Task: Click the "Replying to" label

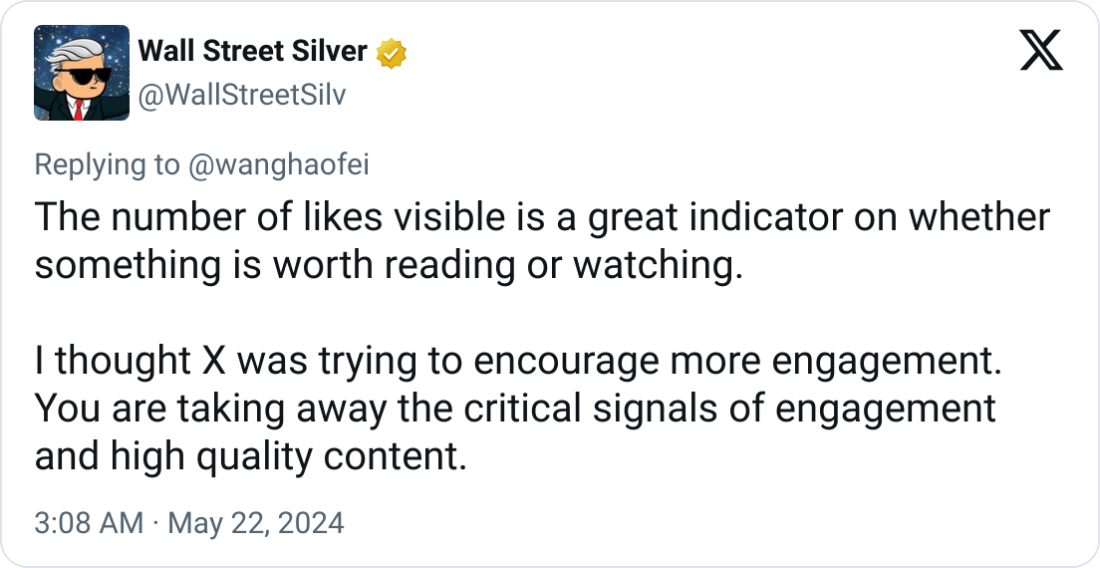Action: [107, 165]
